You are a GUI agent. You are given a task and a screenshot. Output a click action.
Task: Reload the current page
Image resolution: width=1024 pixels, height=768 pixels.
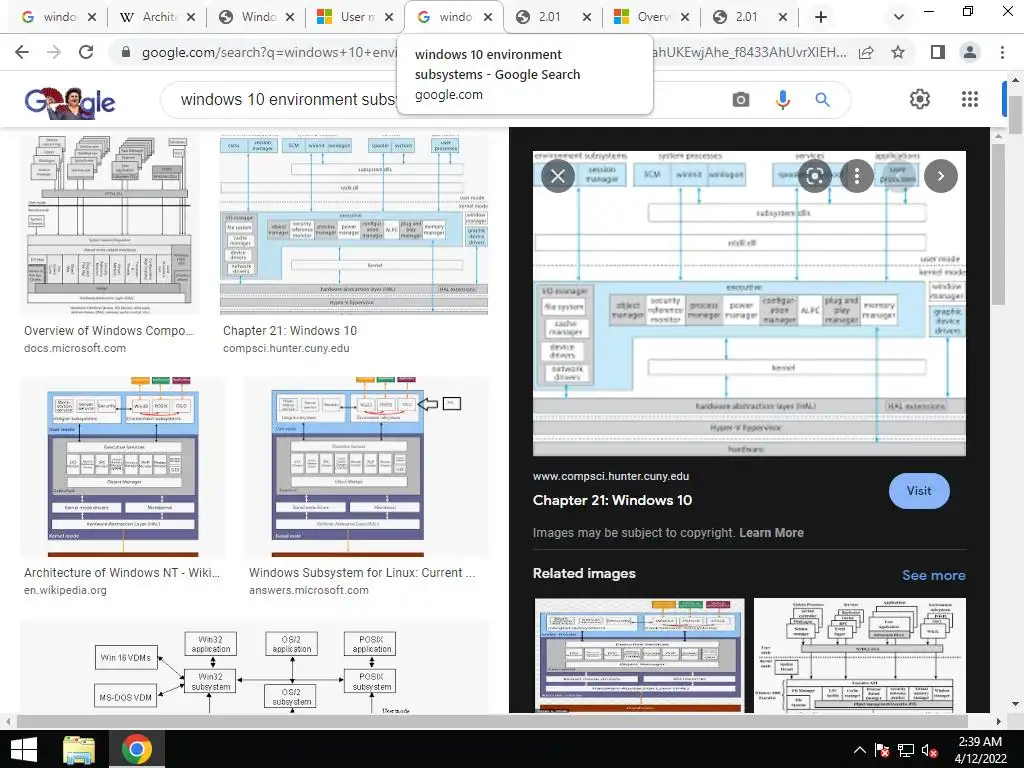coord(86,52)
